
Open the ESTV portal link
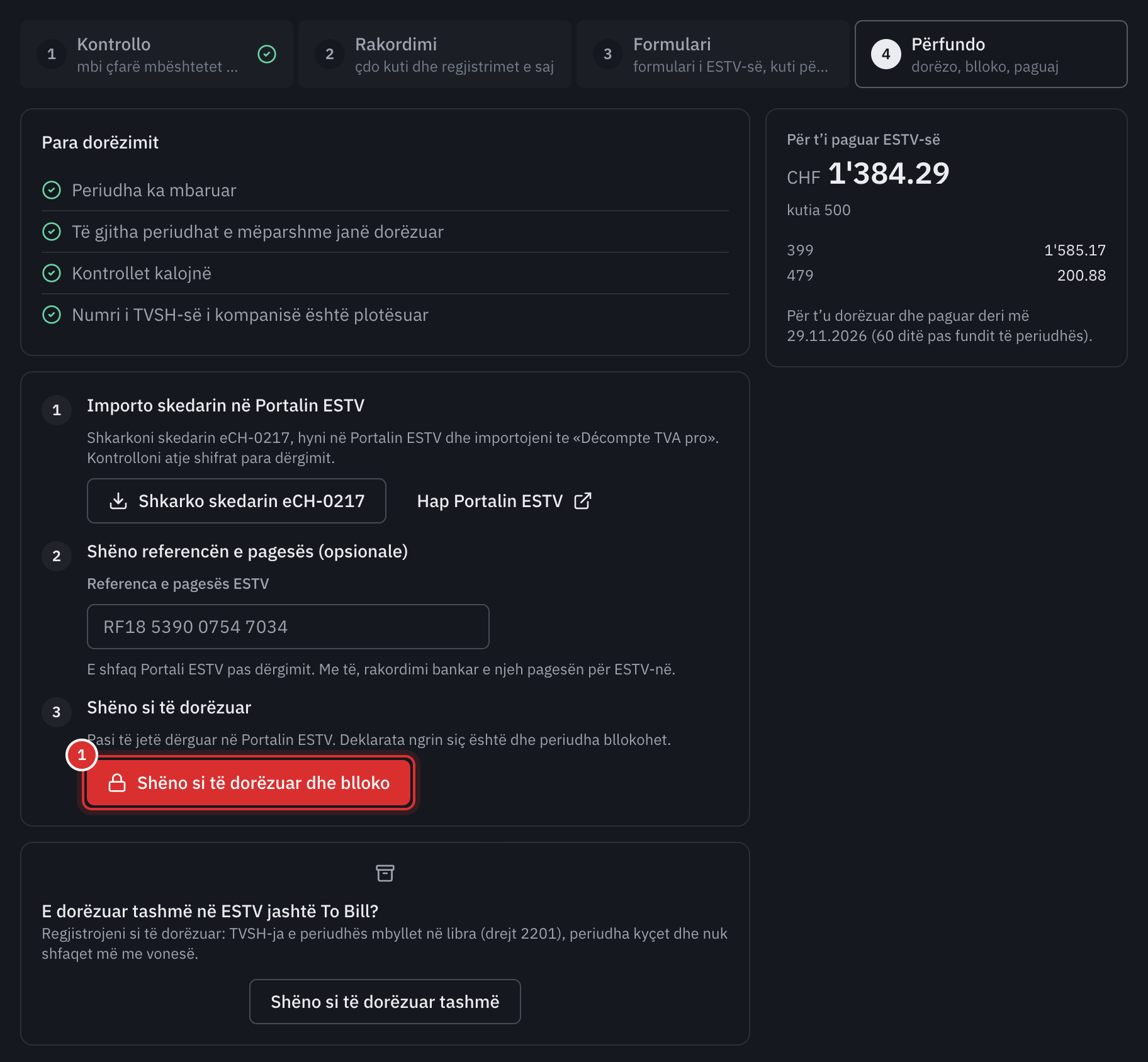(x=504, y=501)
